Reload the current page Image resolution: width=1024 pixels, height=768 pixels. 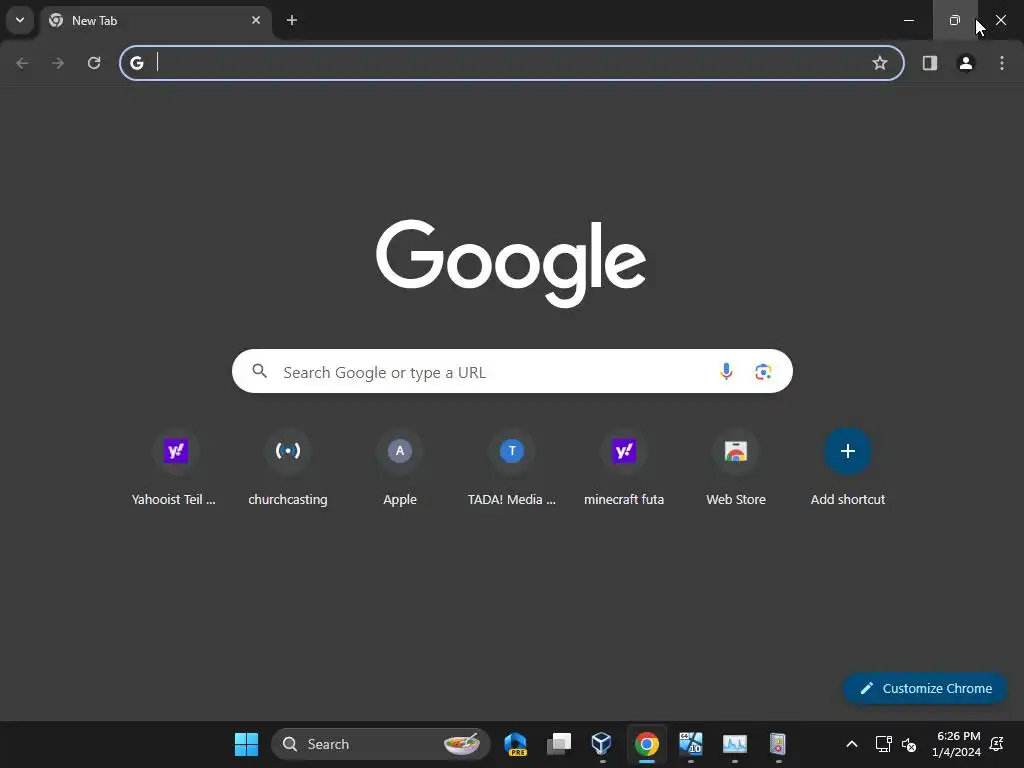pyautogui.click(x=94, y=63)
